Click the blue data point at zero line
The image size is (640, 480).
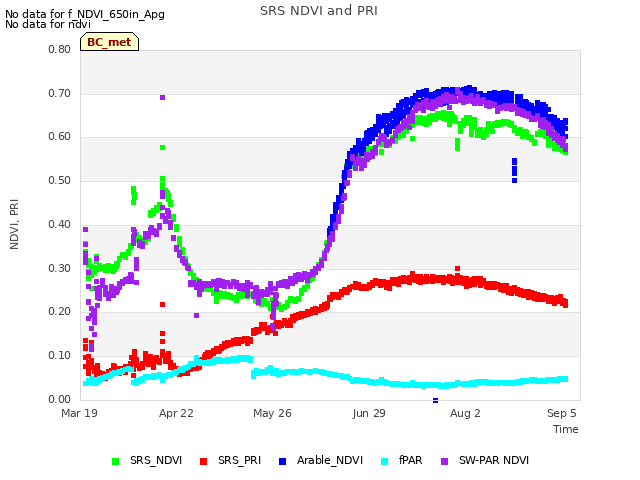click(x=436, y=400)
